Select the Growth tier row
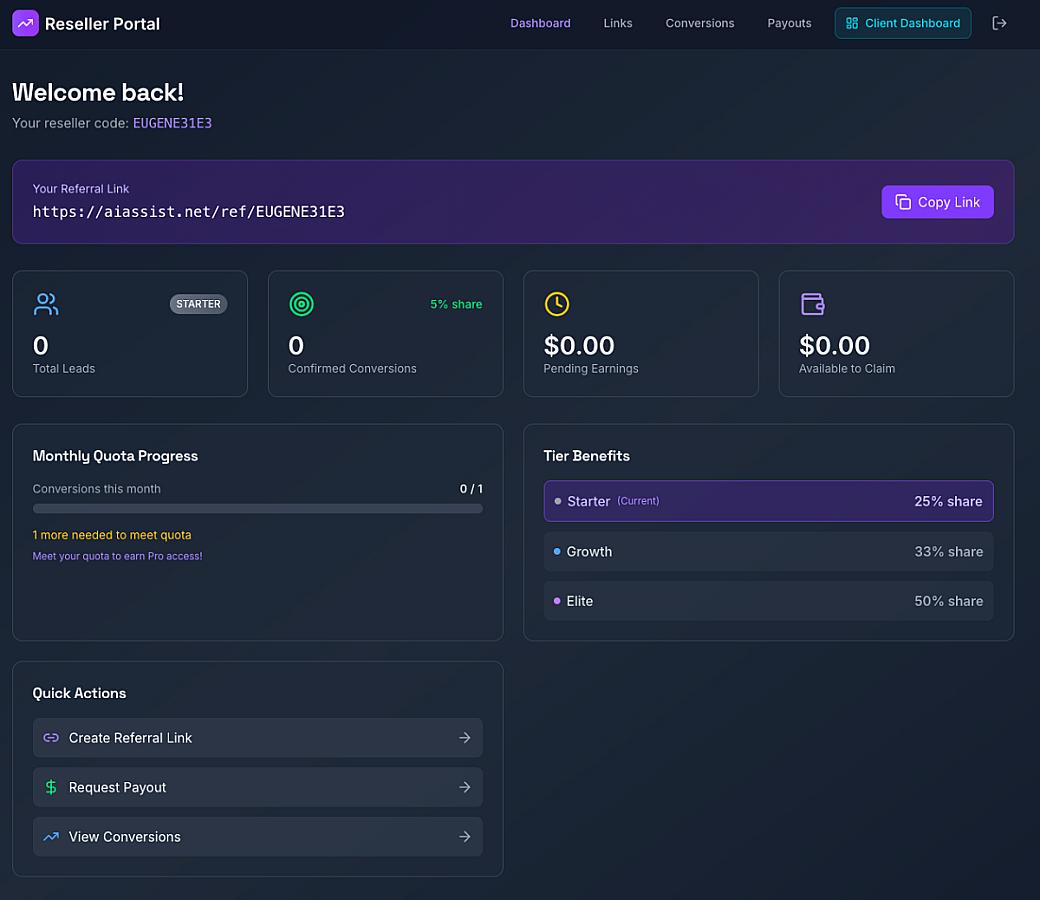Viewport: 1040px width, 900px height. (x=768, y=551)
